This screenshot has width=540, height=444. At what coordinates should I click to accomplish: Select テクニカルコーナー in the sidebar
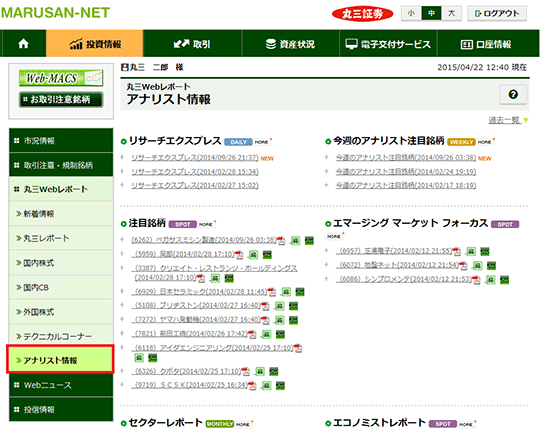61,336
